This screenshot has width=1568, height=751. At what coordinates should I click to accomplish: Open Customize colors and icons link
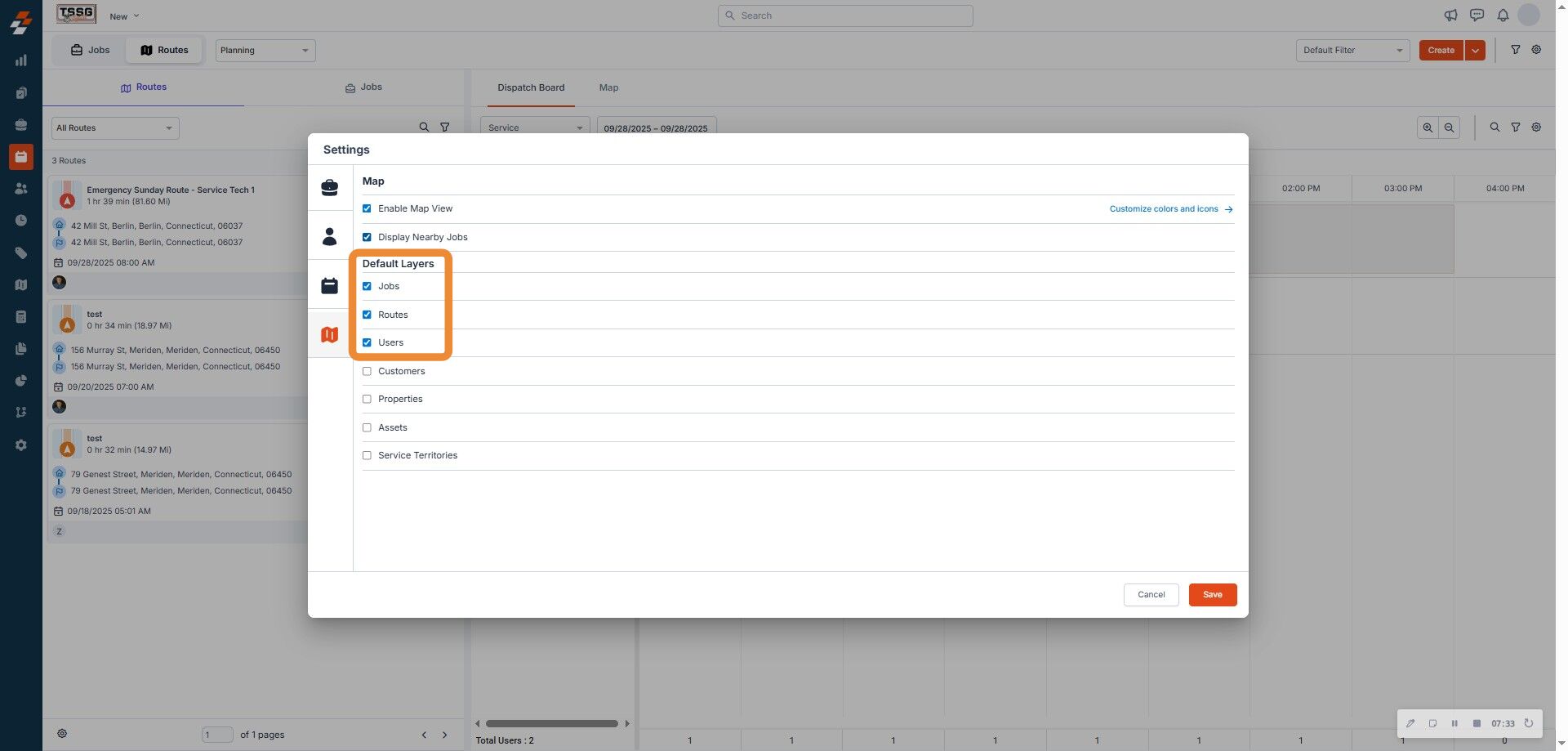point(1171,208)
